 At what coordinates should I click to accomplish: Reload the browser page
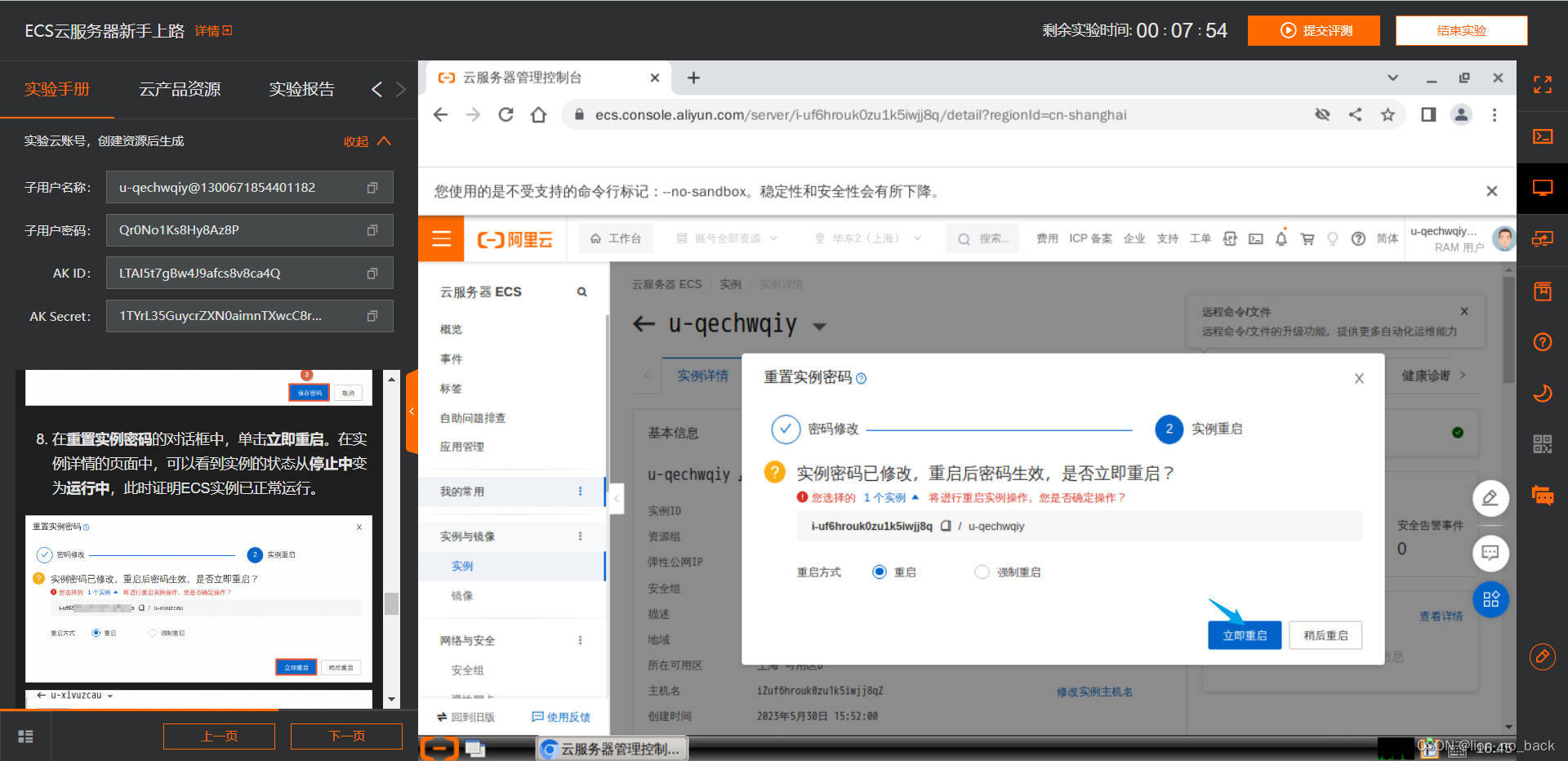point(506,115)
